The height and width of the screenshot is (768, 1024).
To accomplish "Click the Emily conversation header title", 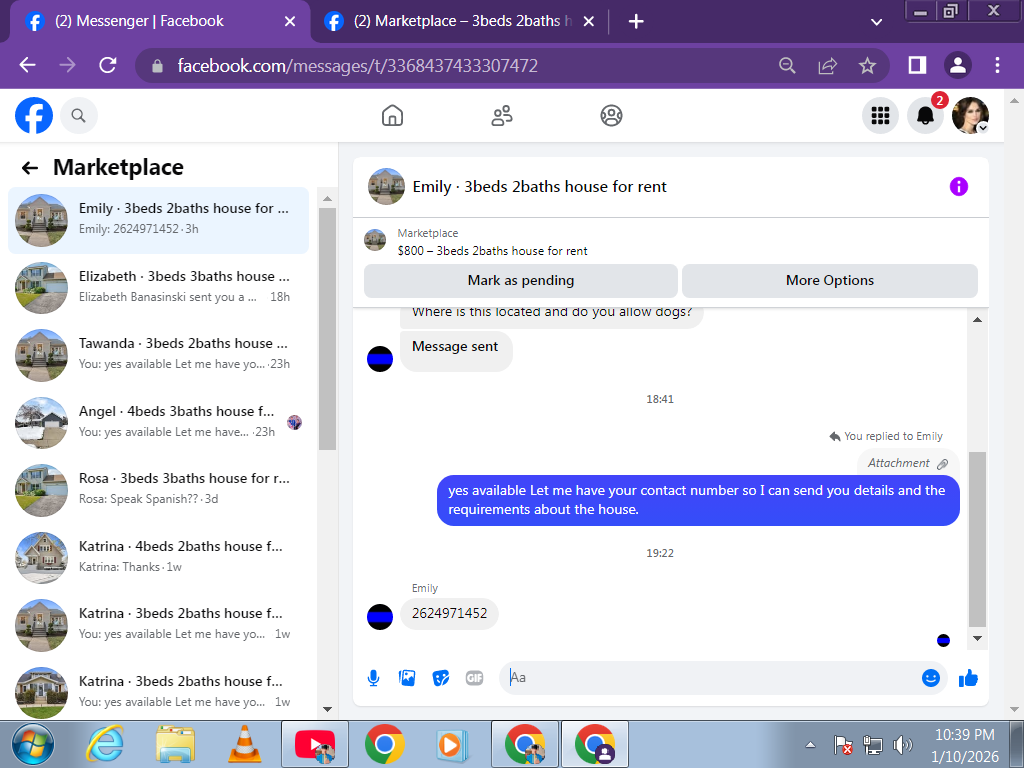I will click(x=539, y=187).
